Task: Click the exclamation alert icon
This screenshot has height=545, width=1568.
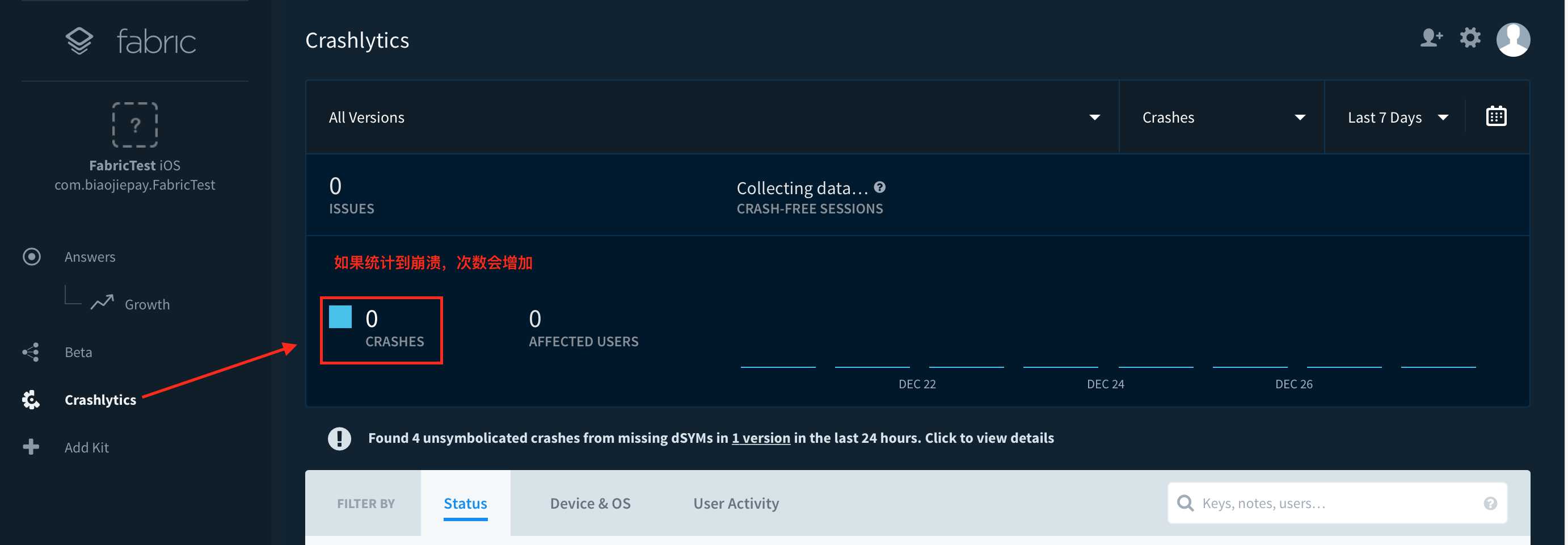Action: (x=339, y=438)
